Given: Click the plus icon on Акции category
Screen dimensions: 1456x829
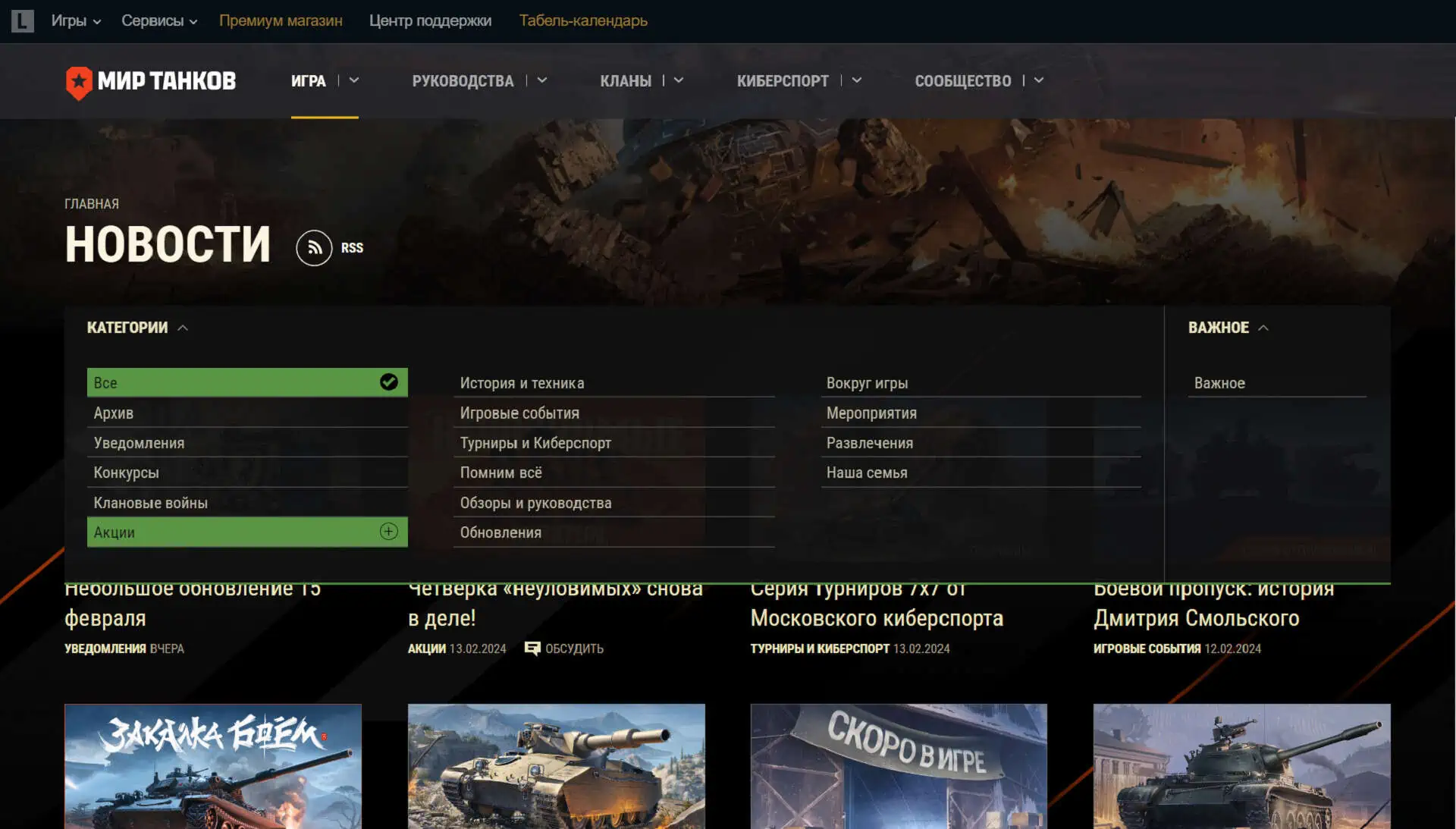Looking at the screenshot, I should click(389, 532).
